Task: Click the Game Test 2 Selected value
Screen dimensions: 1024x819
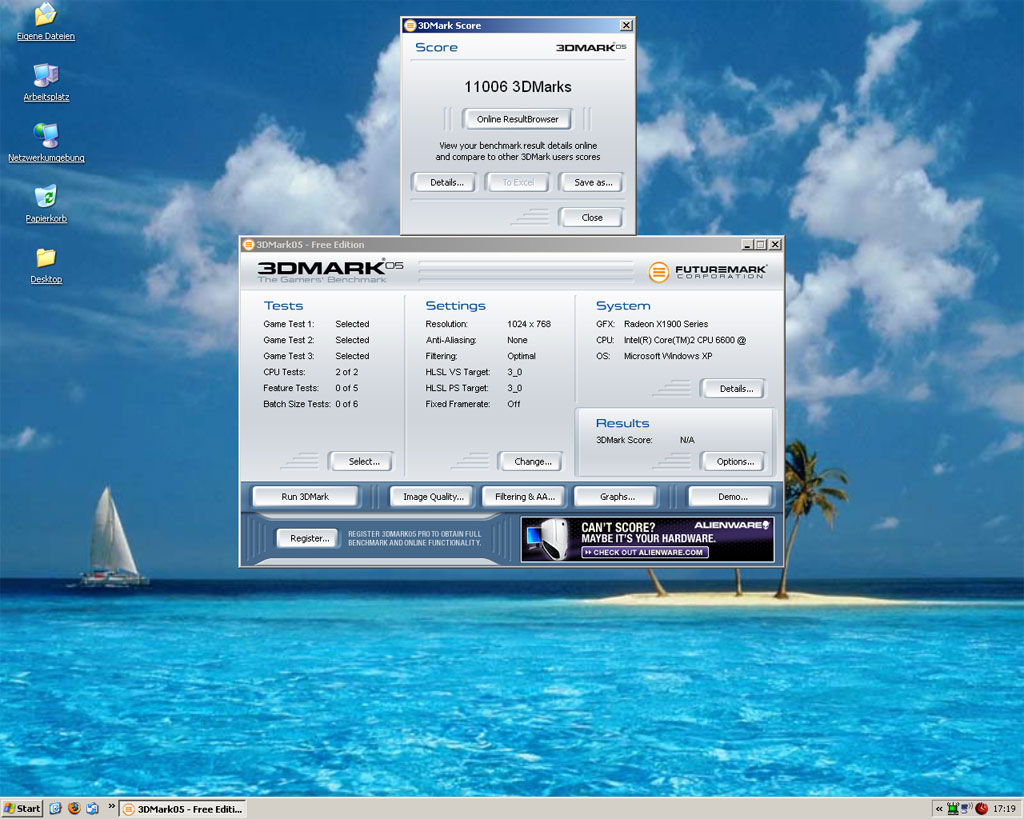Action: tap(352, 340)
